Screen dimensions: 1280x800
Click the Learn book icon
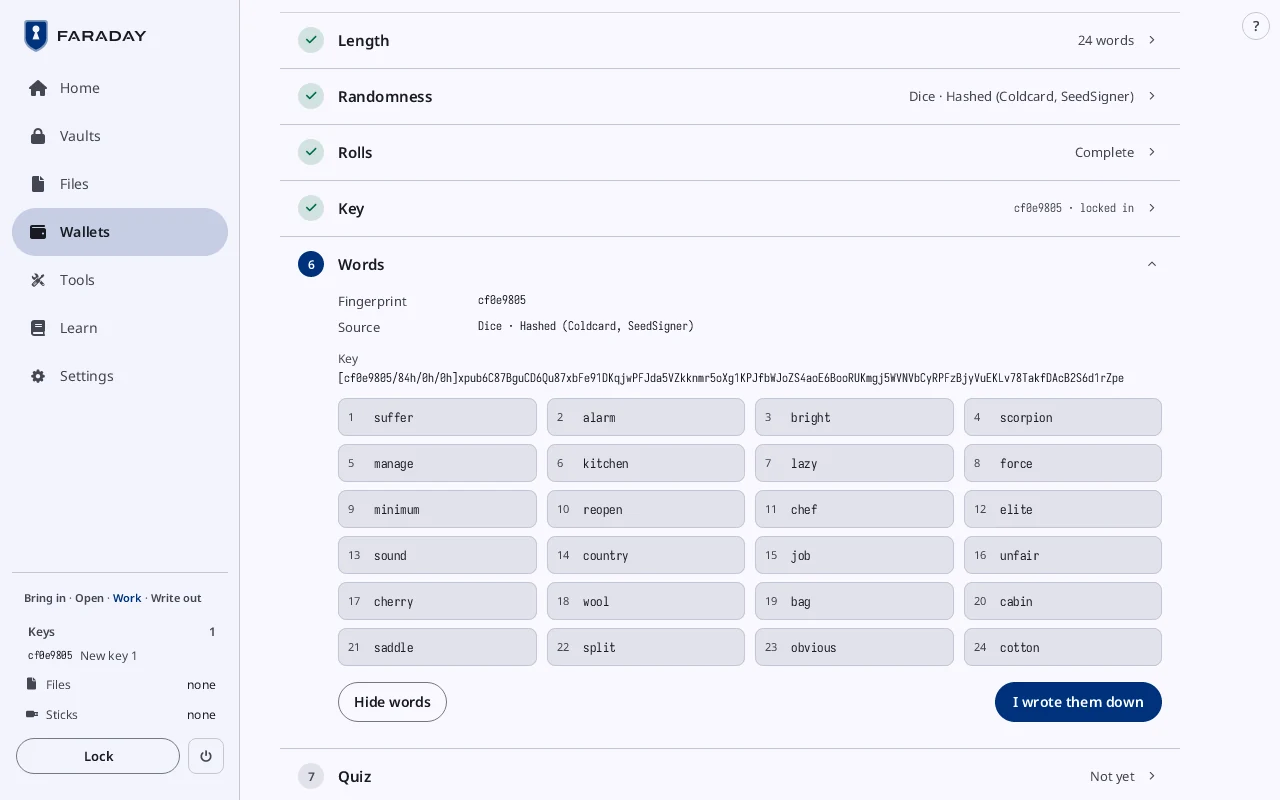coord(38,328)
